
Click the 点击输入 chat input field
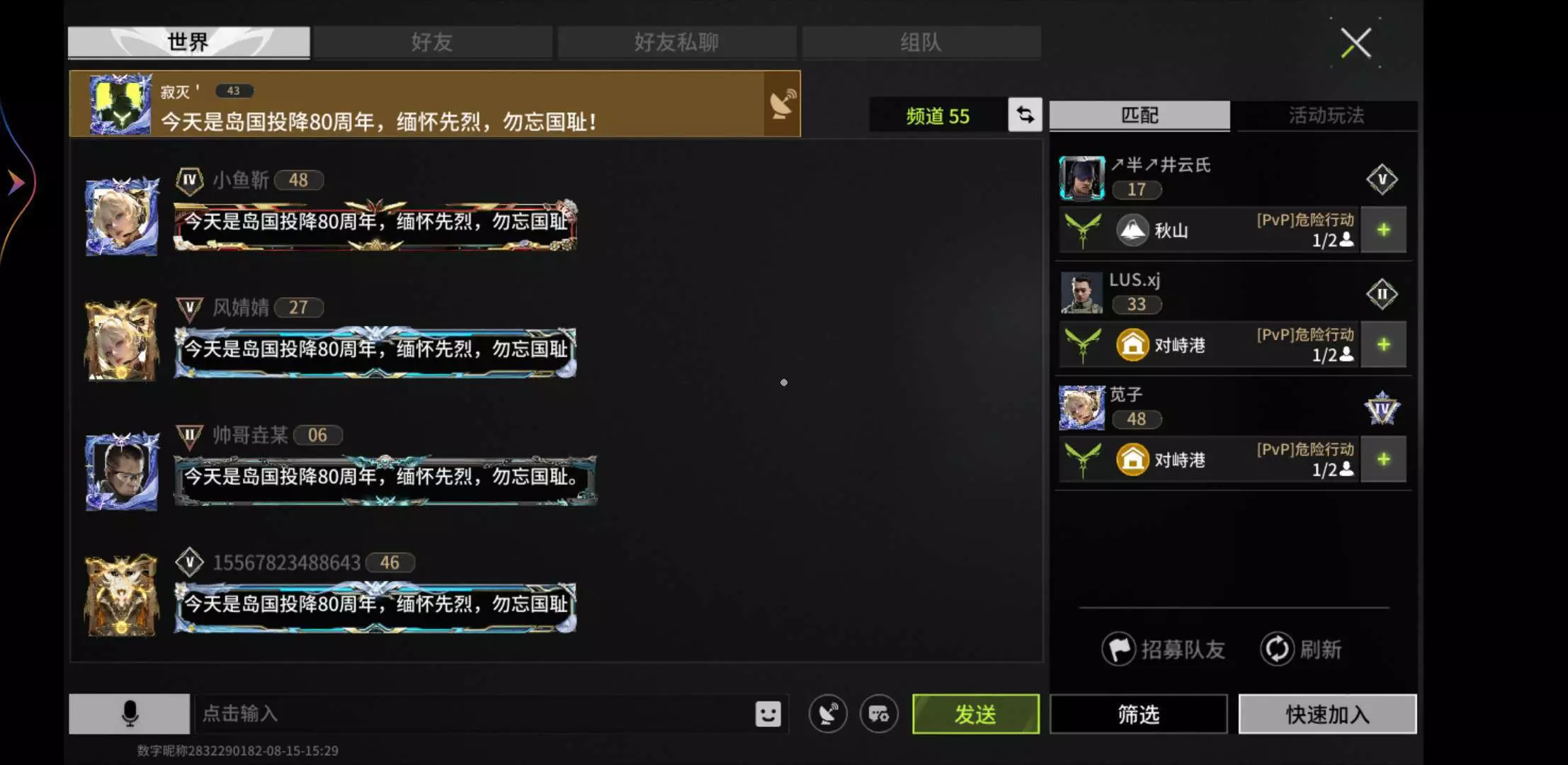tap(475, 713)
